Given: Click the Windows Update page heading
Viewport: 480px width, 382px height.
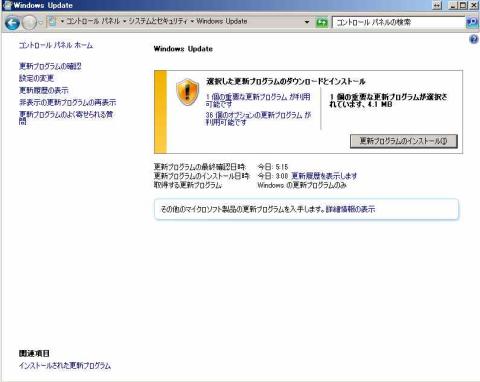Looking at the screenshot, I should [x=183, y=49].
